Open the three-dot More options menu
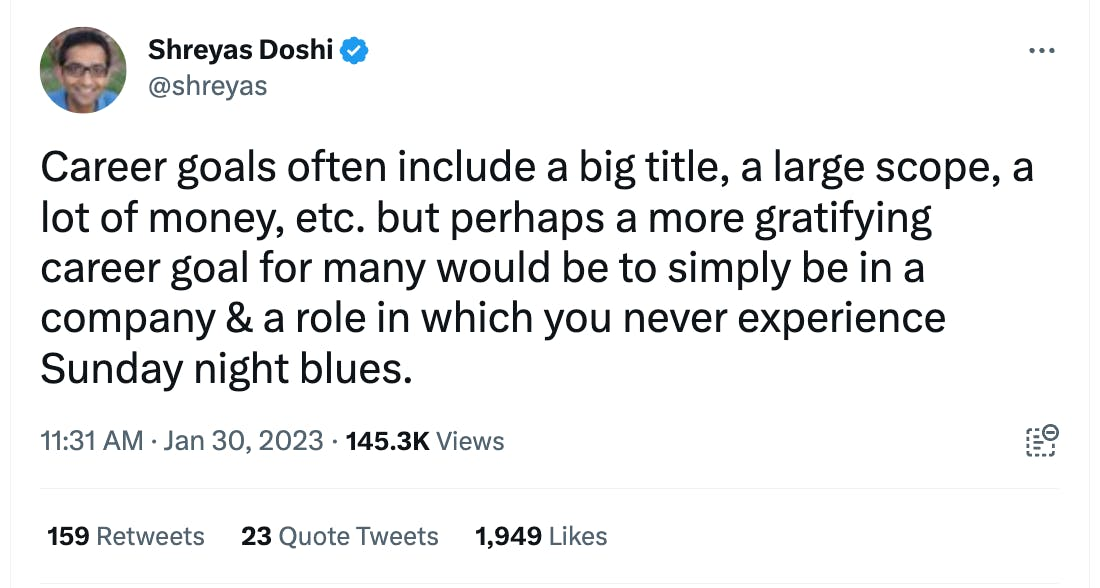This screenshot has height=588, width=1100. click(1042, 50)
